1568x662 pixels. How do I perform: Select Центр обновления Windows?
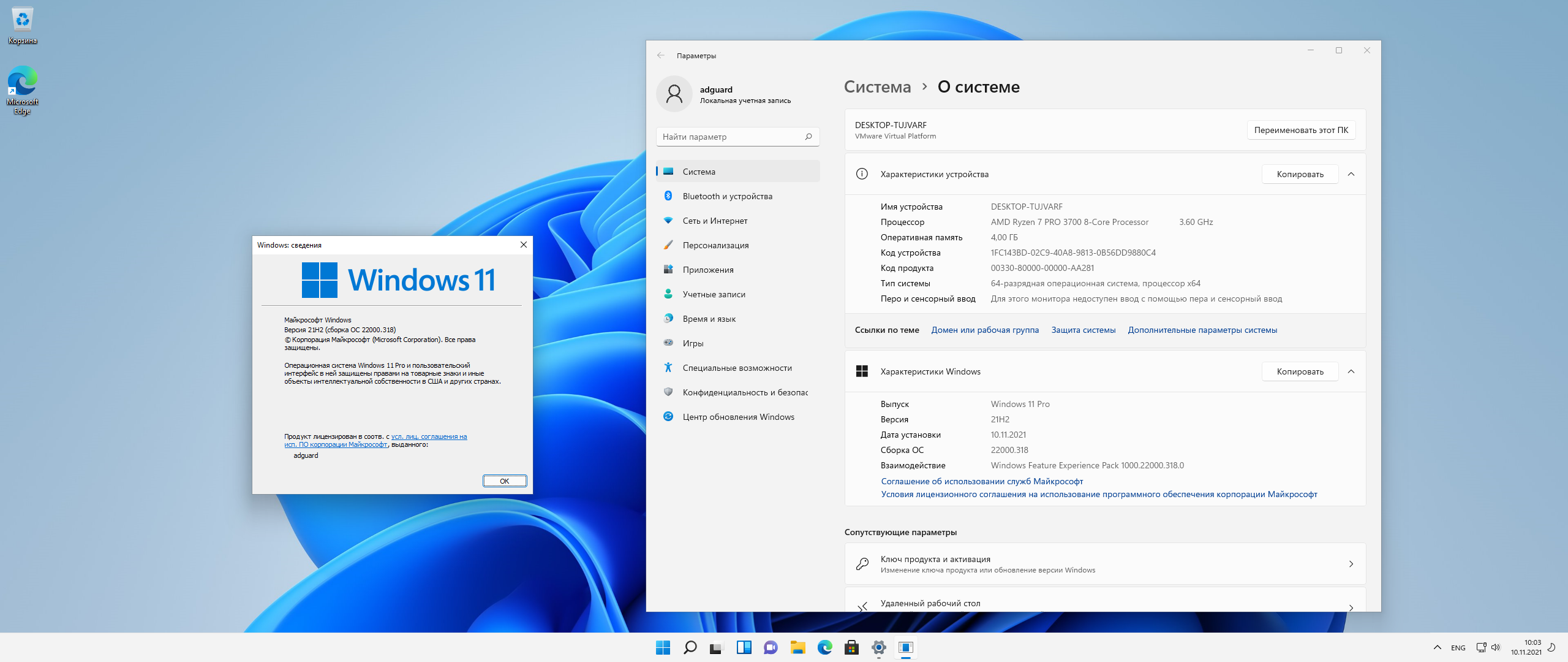pyautogui.click(x=738, y=417)
